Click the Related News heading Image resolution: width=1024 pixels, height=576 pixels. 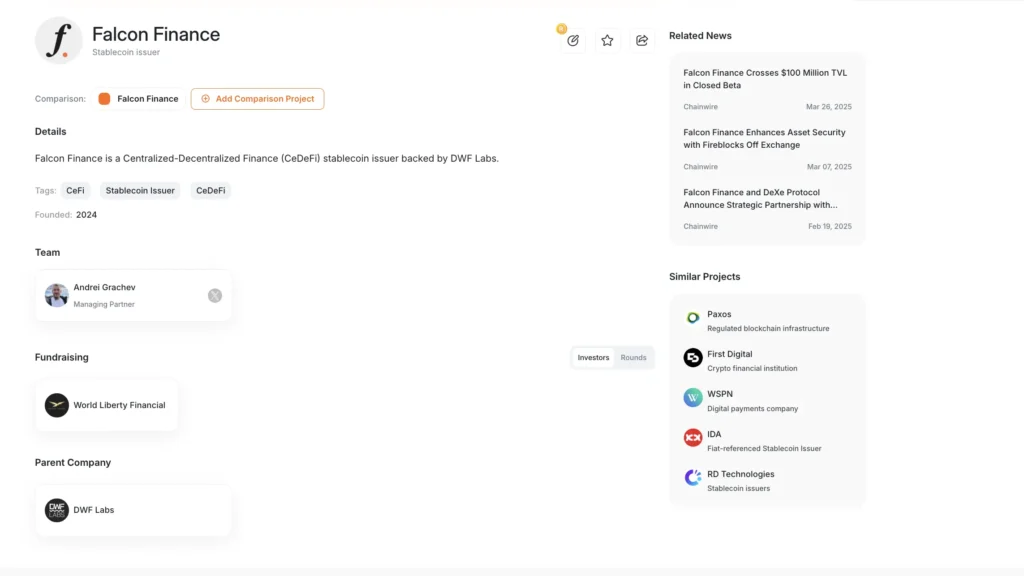pyautogui.click(x=700, y=36)
